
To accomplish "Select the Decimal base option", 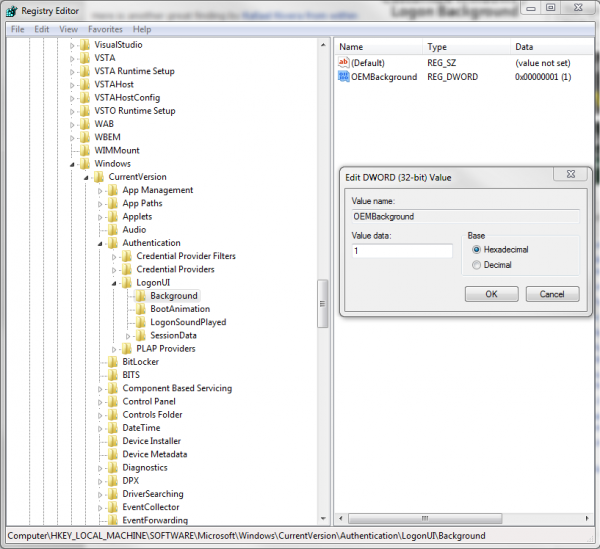I will [x=476, y=265].
